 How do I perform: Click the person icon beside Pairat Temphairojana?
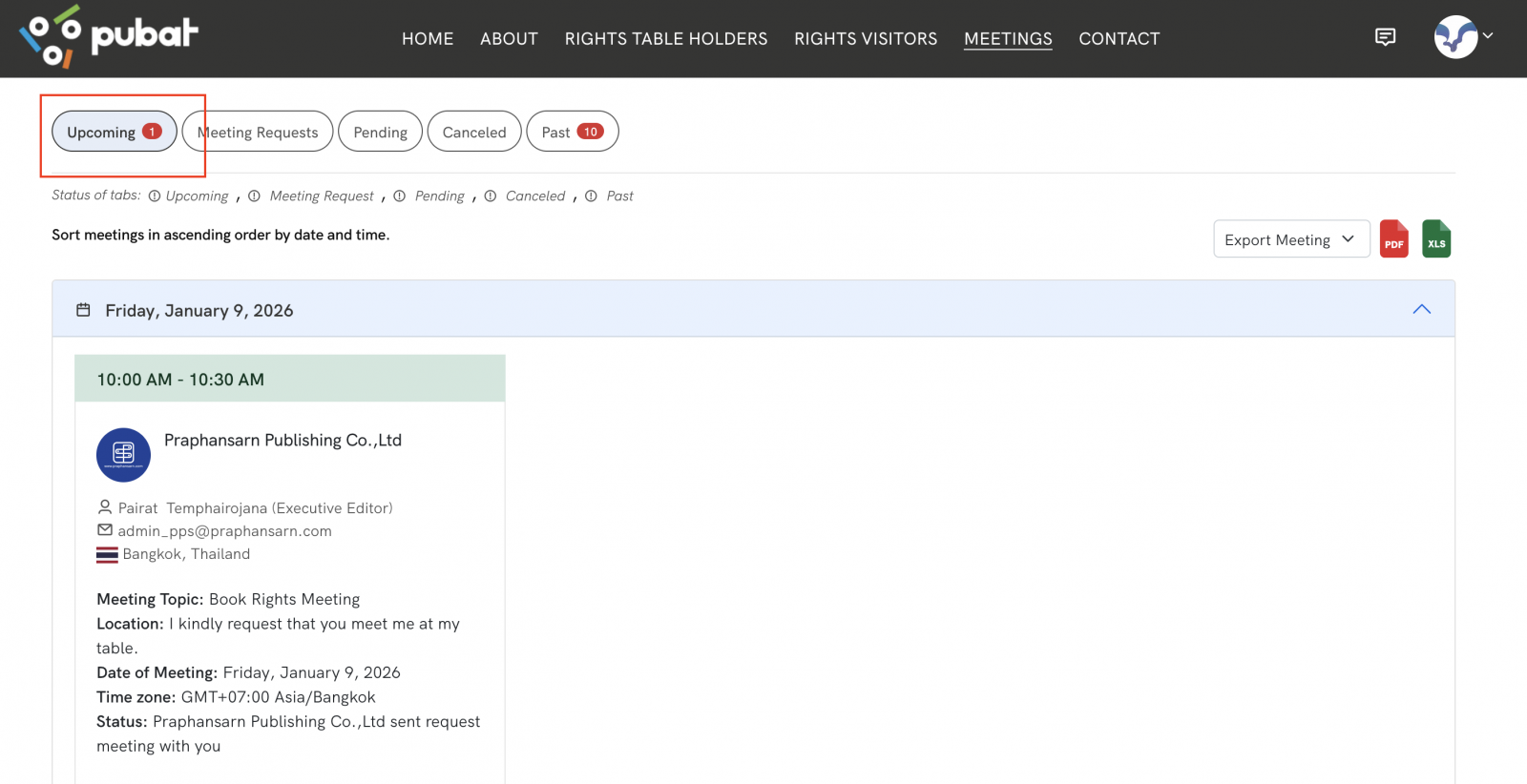click(105, 507)
